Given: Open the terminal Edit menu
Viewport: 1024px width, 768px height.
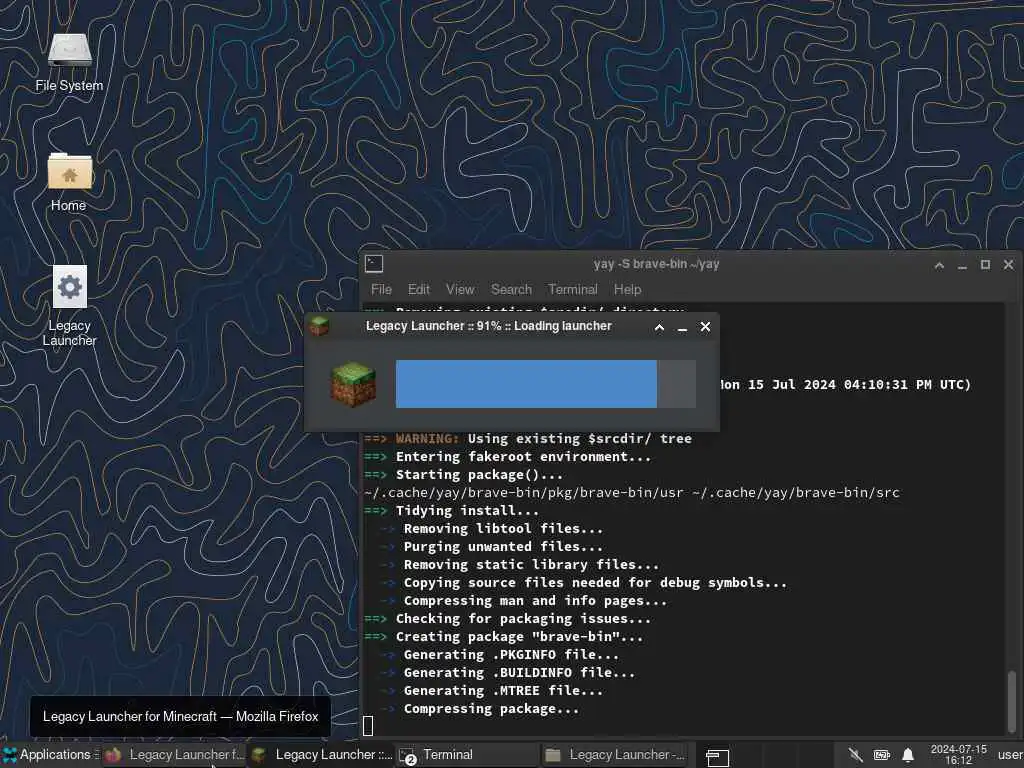Looking at the screenshot, I should click(419, 289).
